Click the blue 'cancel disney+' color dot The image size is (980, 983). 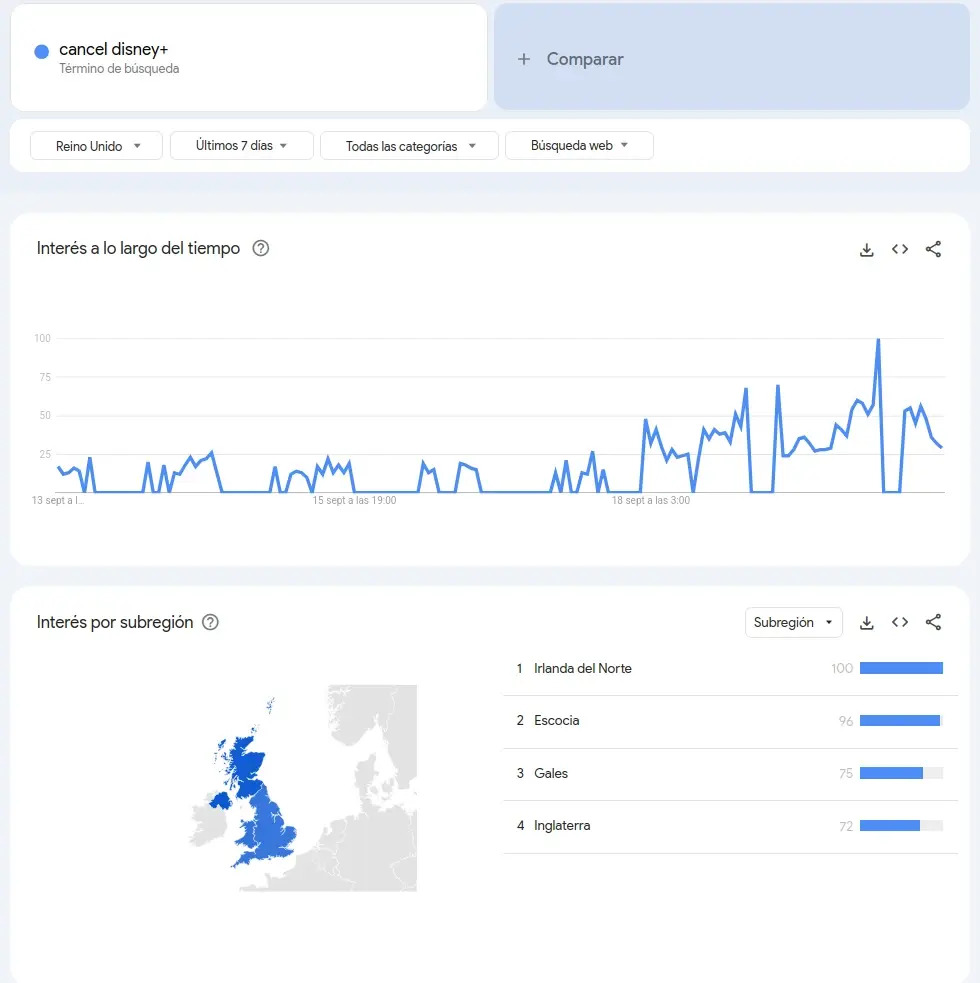pos(41,52)
